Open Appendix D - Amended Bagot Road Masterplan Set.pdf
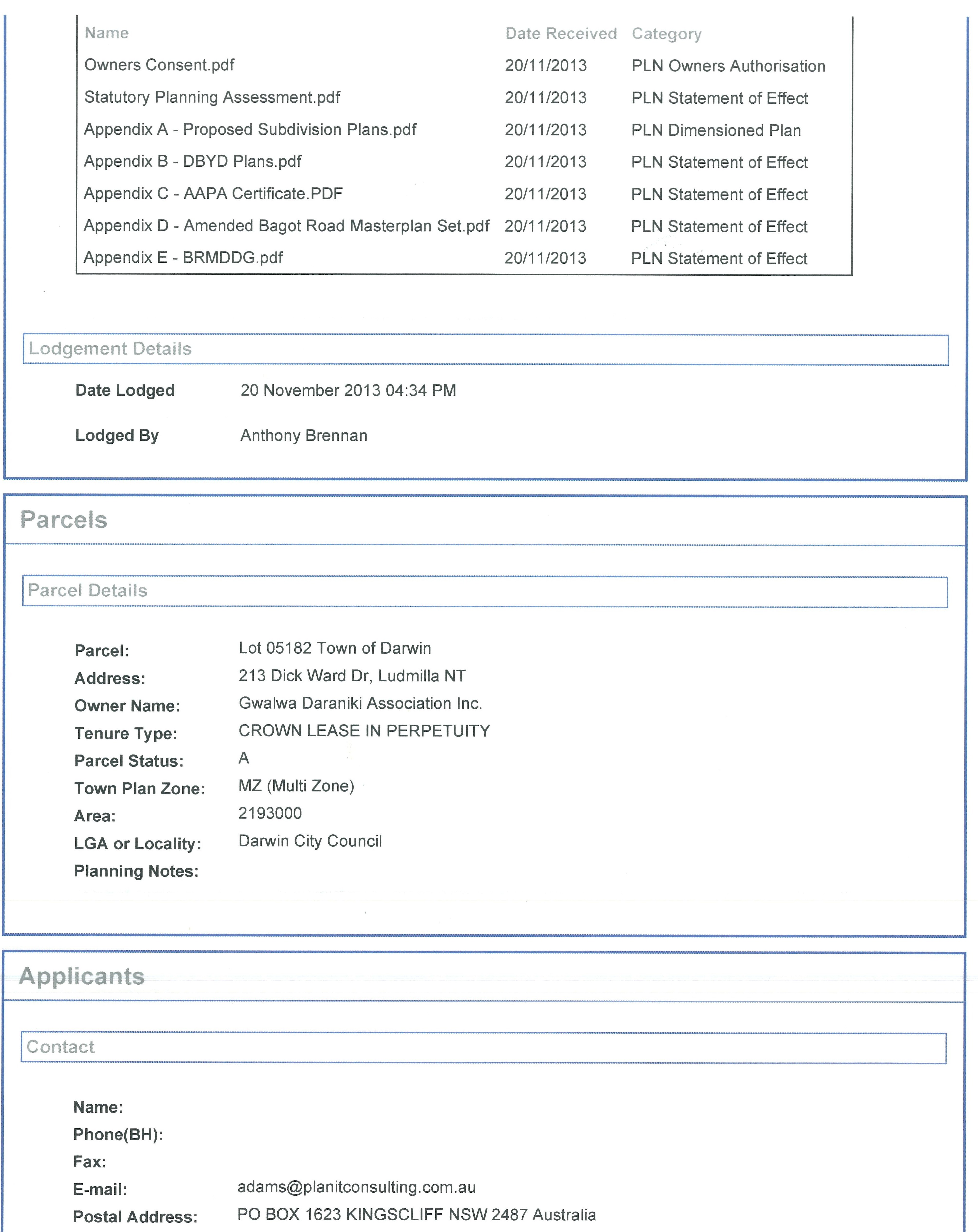This screenshot has height=1232, width=978. coord(287,226)
